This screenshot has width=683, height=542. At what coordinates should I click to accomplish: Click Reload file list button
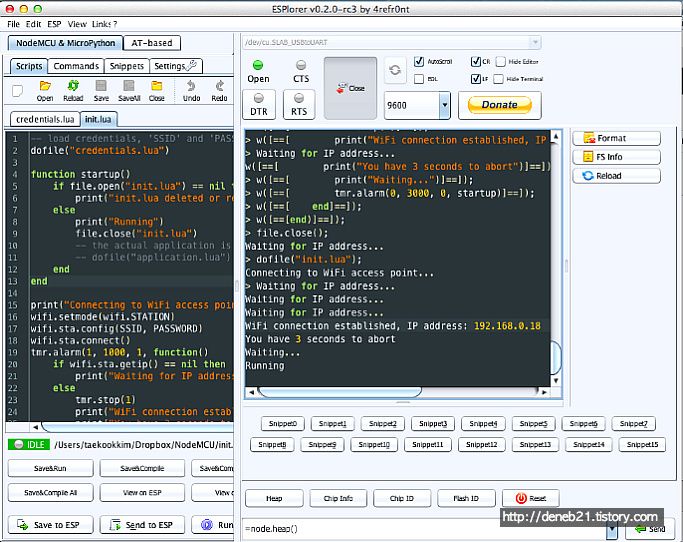click(616, 176)
